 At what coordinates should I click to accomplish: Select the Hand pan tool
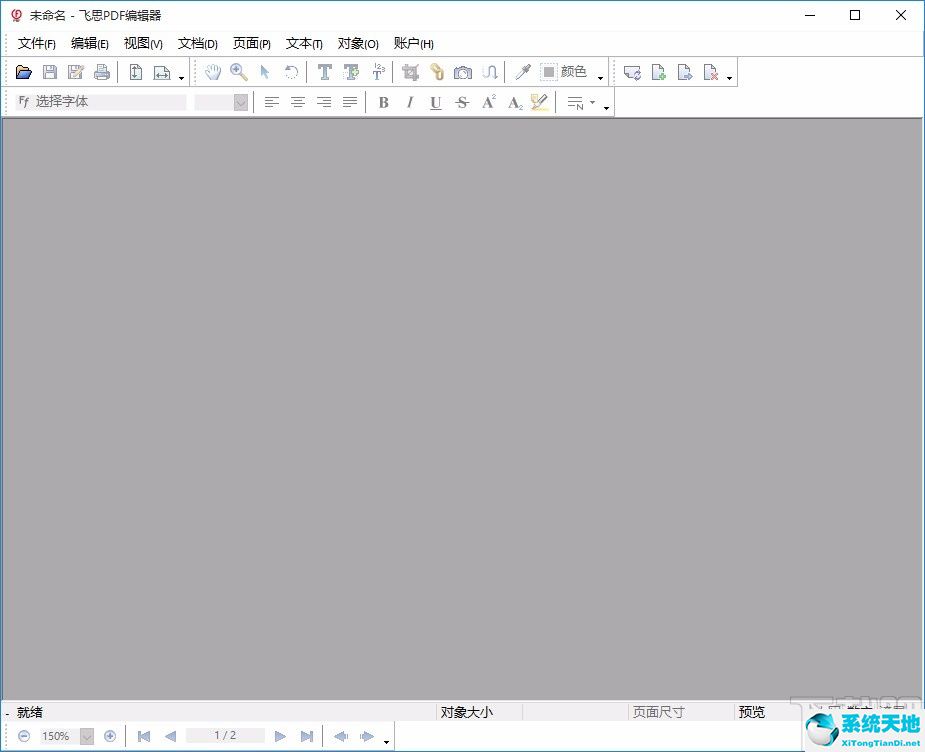[x=213, y=72]
